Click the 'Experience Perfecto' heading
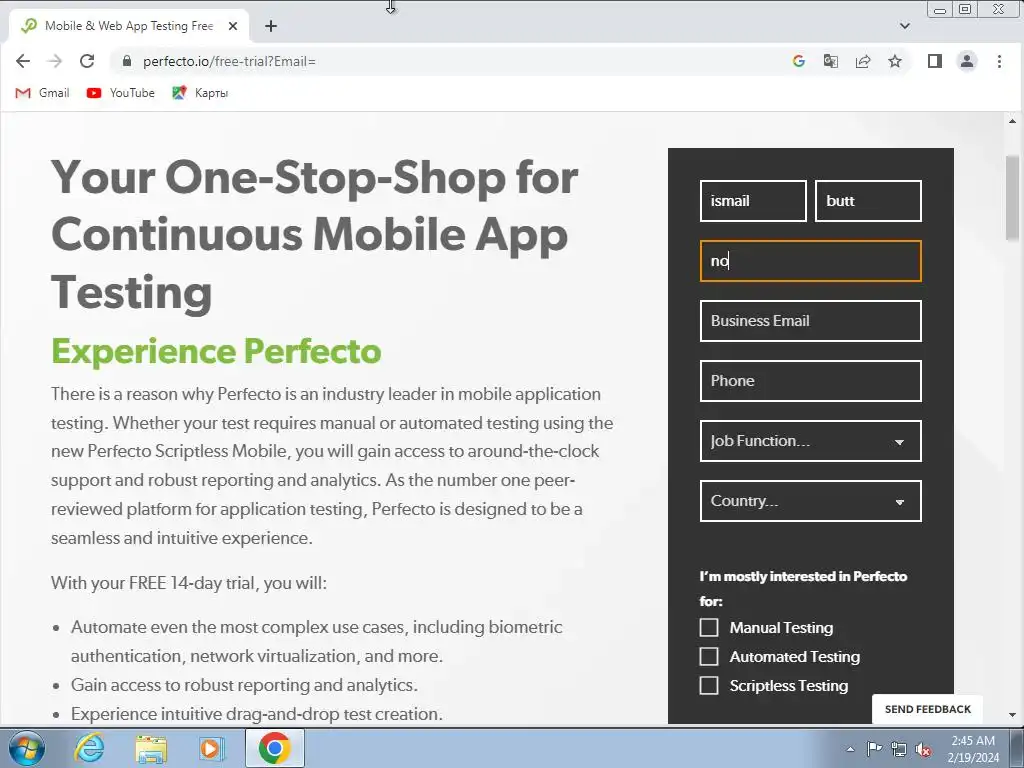This screenshot has width=1024, height=768. pos(216,351)
